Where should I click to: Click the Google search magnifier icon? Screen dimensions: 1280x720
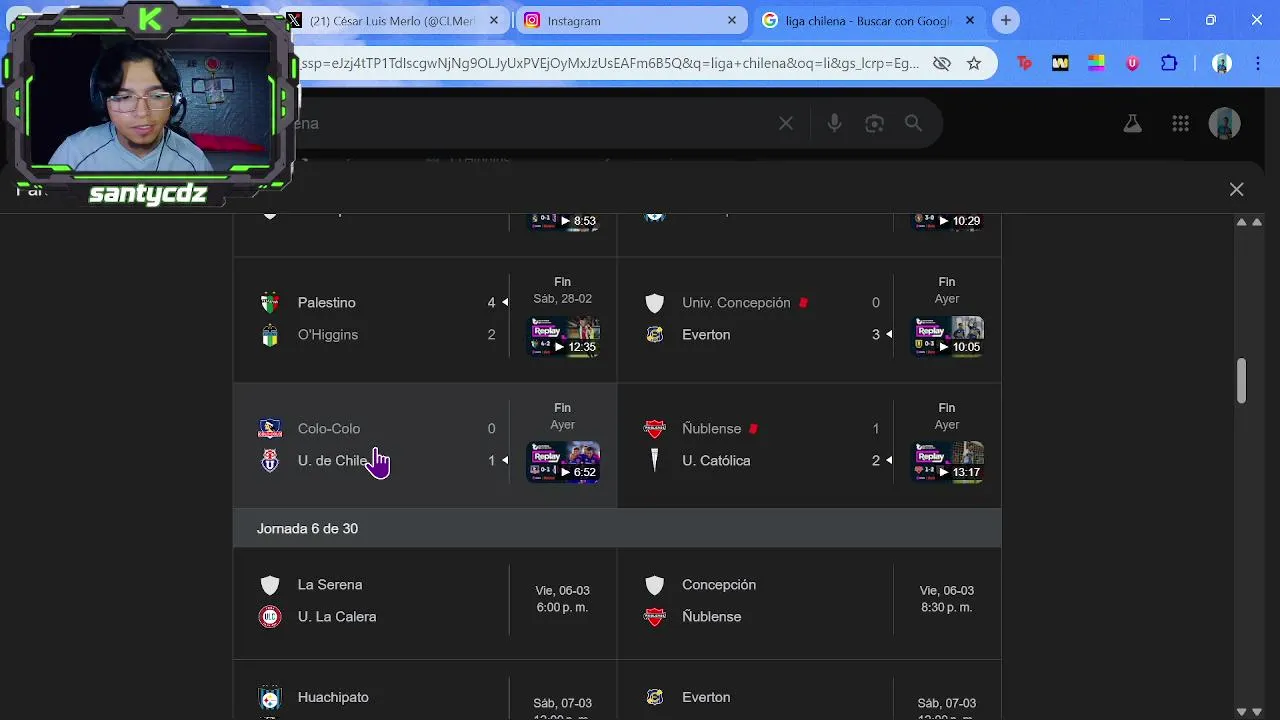pos(913,123)
